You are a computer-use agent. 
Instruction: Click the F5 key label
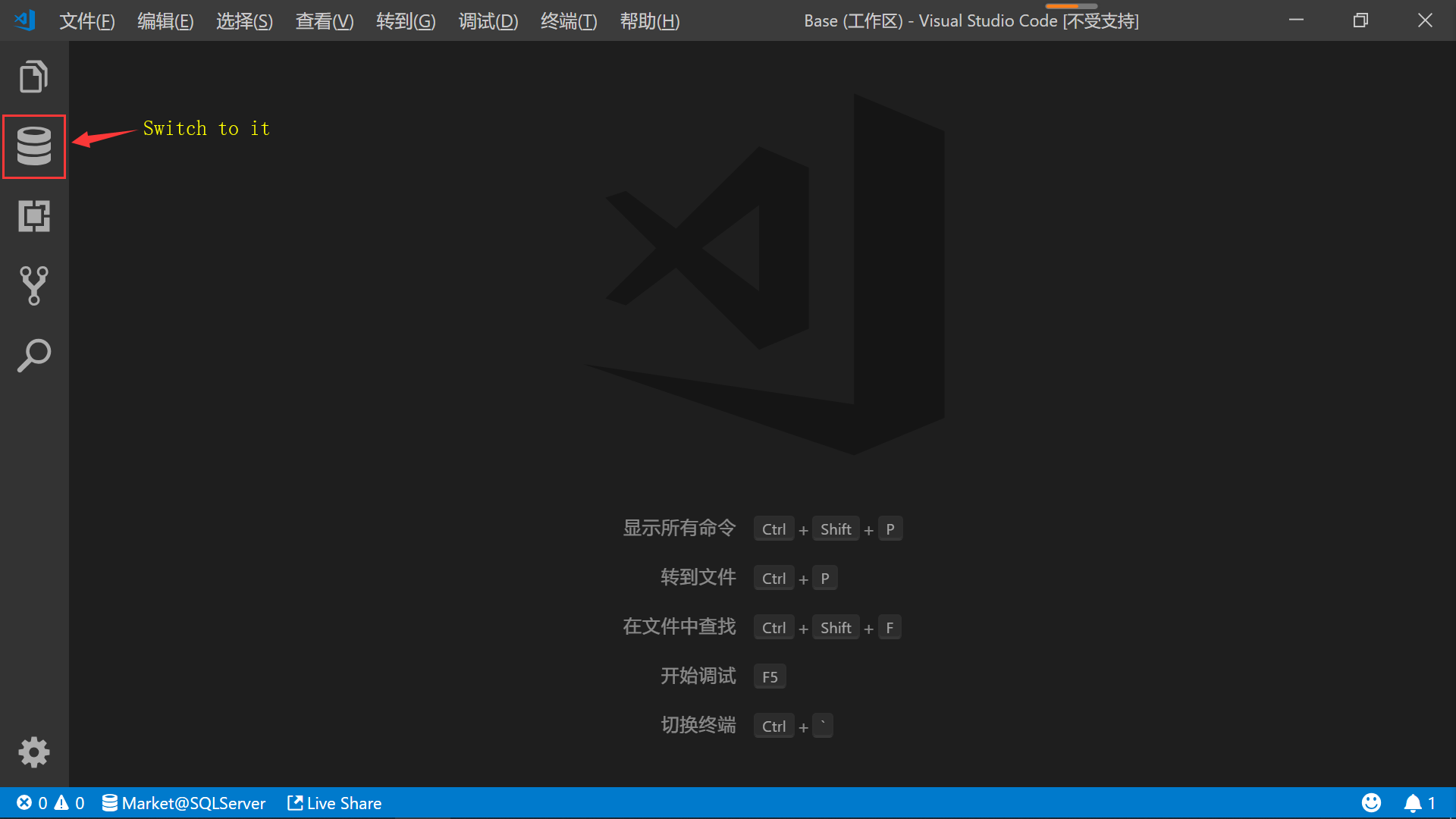pyautogui.click(x=770, y=676)
